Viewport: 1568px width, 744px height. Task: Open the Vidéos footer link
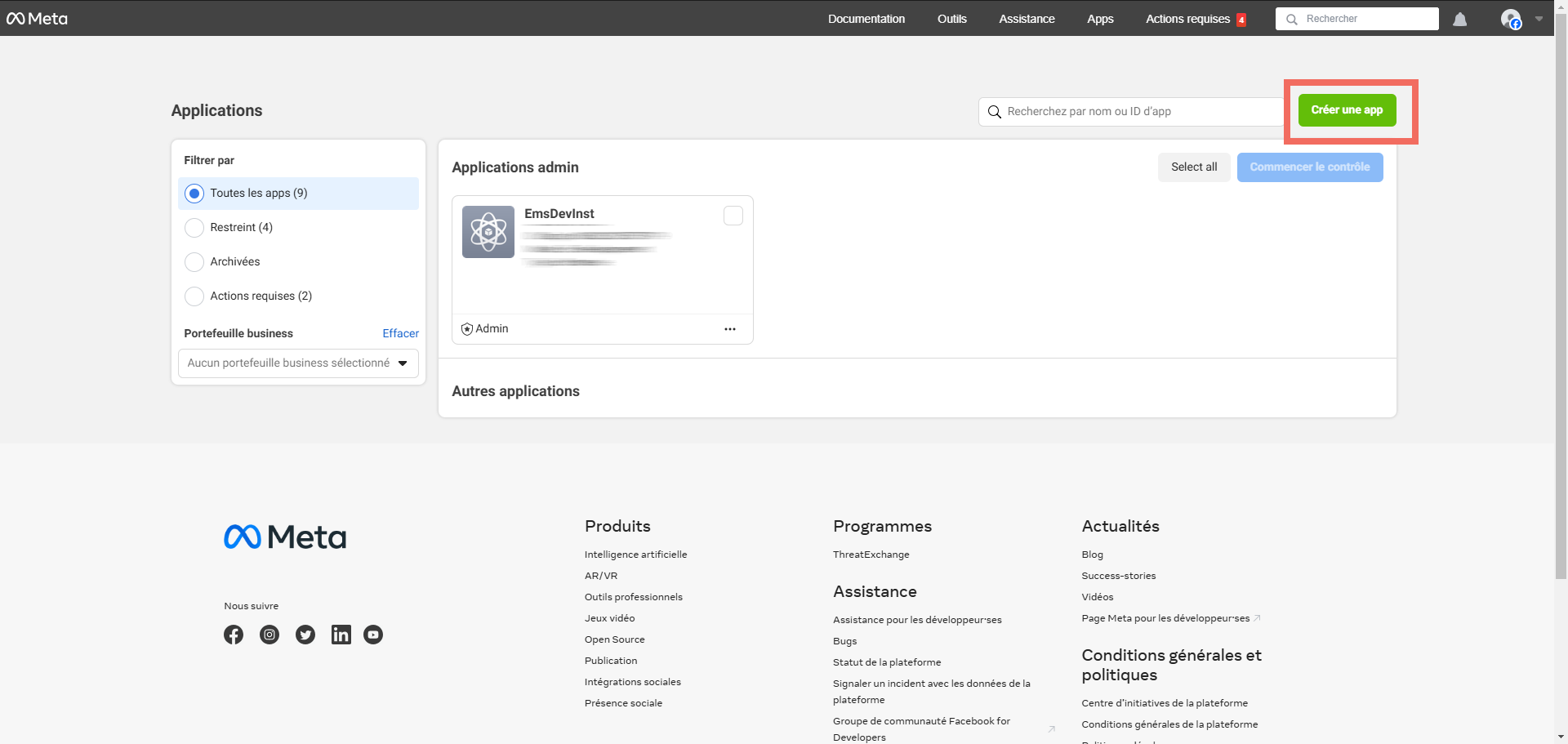click(x=1098, y=597)
